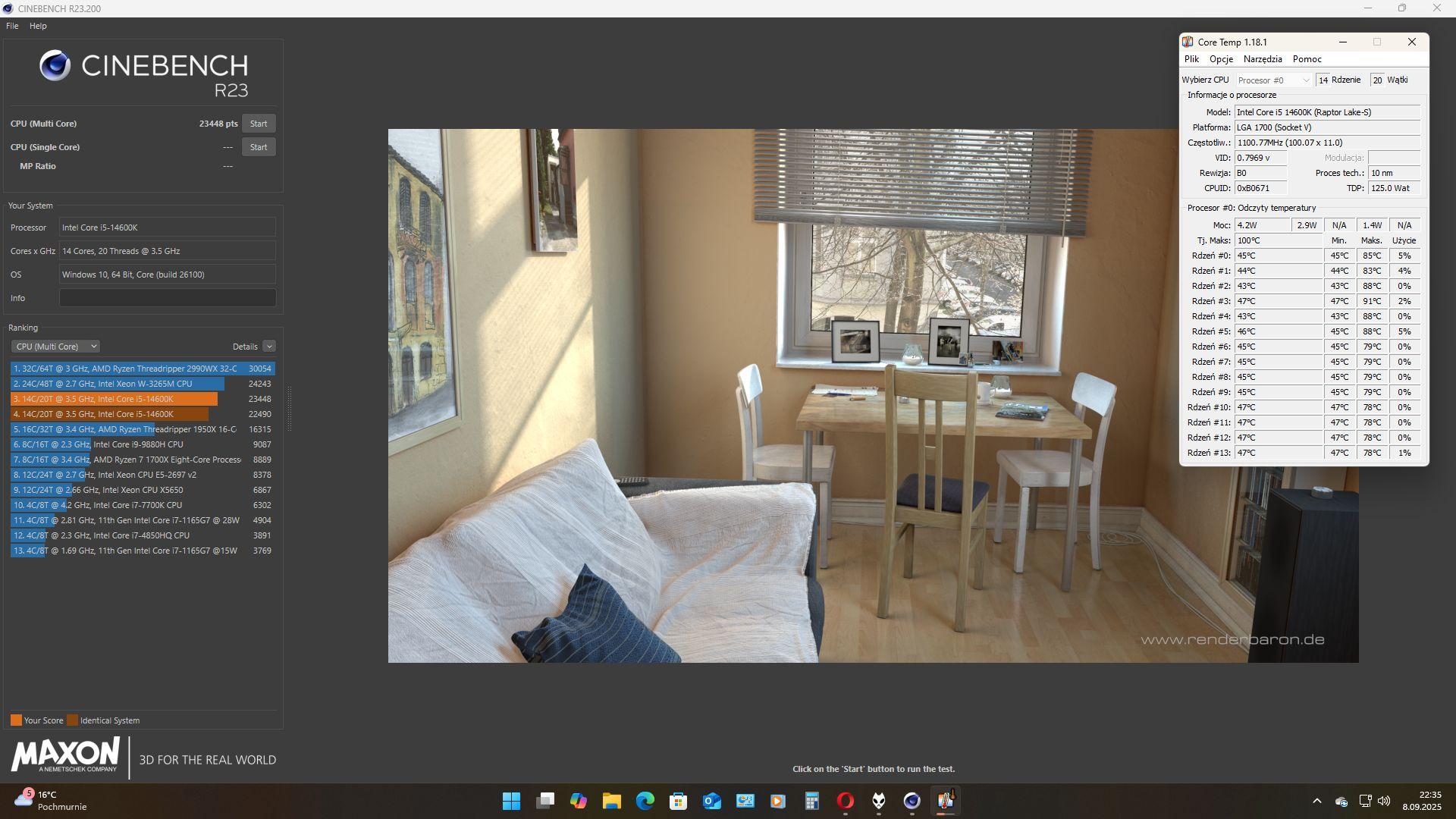
Task: Open the CPU (Multi Core) ranking dropdown
Action: [x=55, y=347]
